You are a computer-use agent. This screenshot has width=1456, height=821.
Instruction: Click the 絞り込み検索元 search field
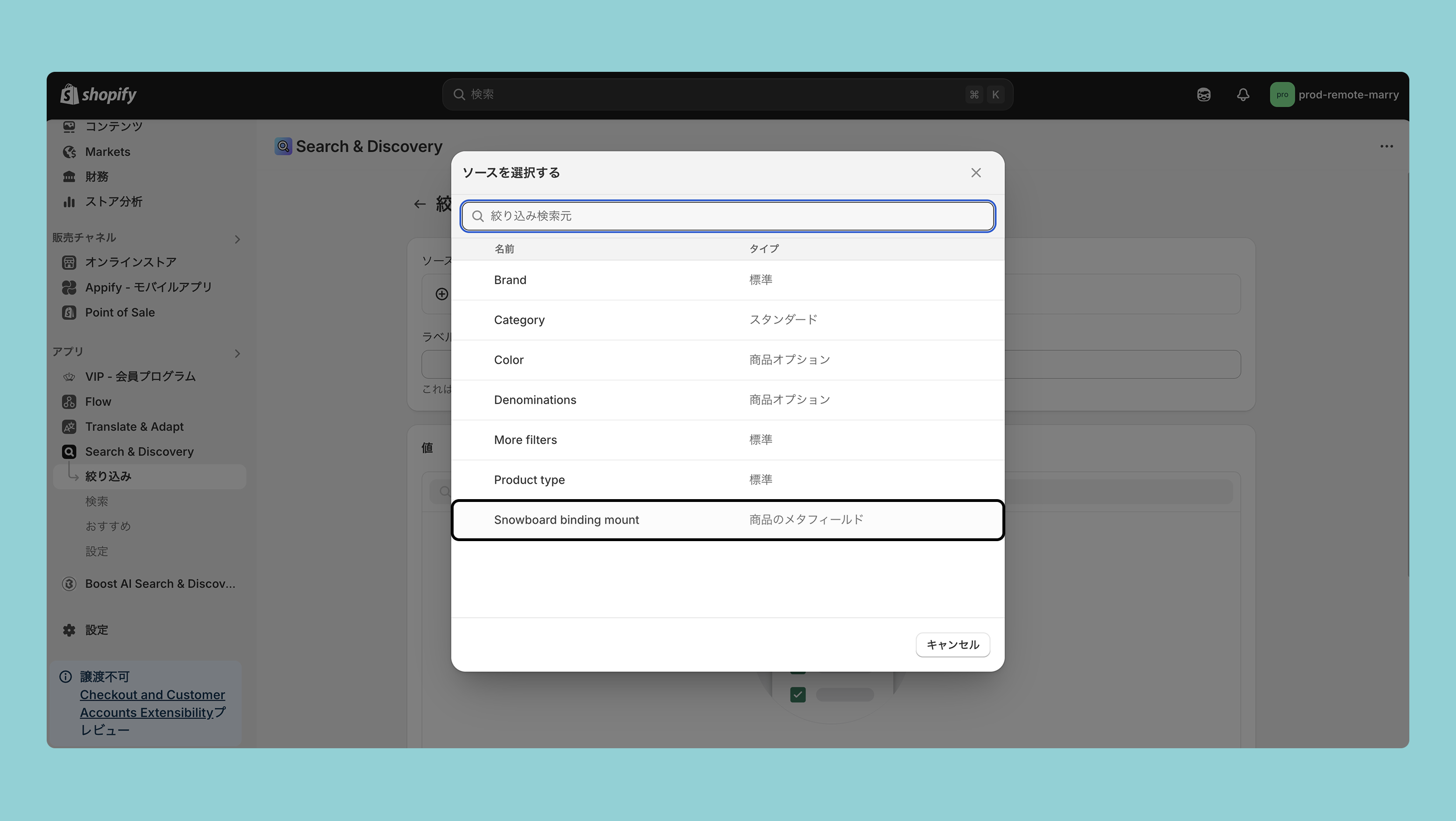727,216
